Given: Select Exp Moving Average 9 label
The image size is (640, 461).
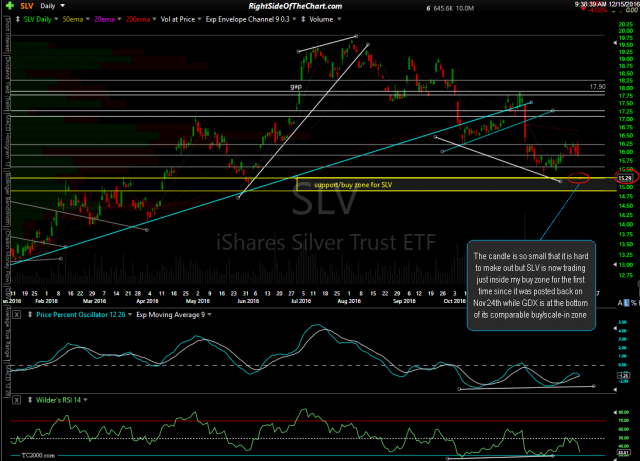Looking at the screenshot, I should (171, 315).
